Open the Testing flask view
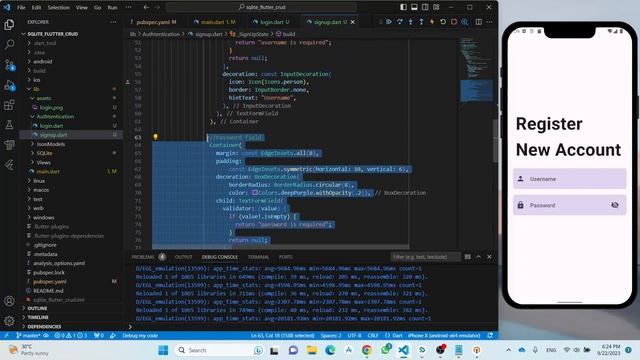The width and height of the screenshot is (640, 360). (9, 124)
